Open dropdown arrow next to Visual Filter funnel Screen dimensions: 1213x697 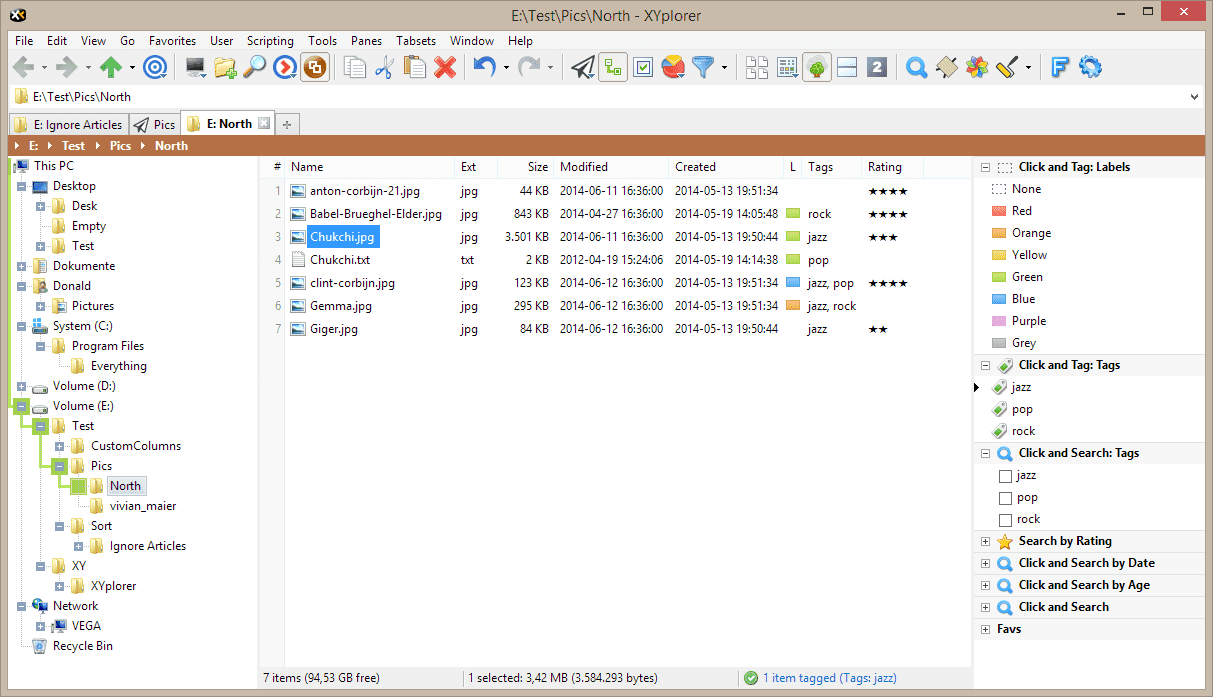(x=724, y=67)
